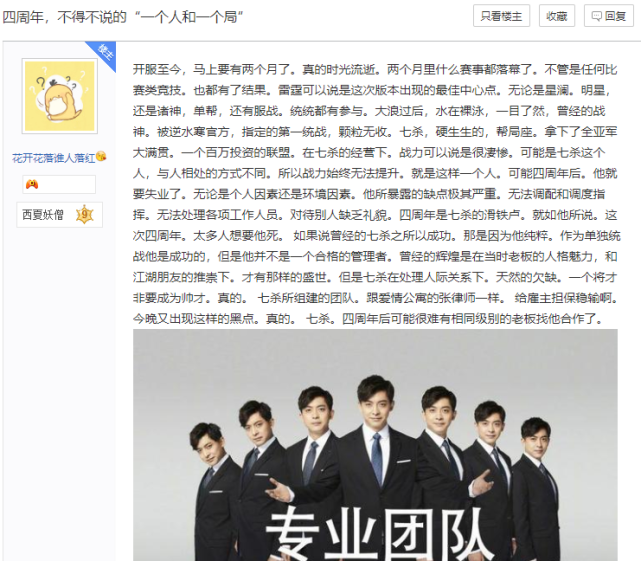
Task: Click the kiss emoji beside the username
Action: (101, 157)
